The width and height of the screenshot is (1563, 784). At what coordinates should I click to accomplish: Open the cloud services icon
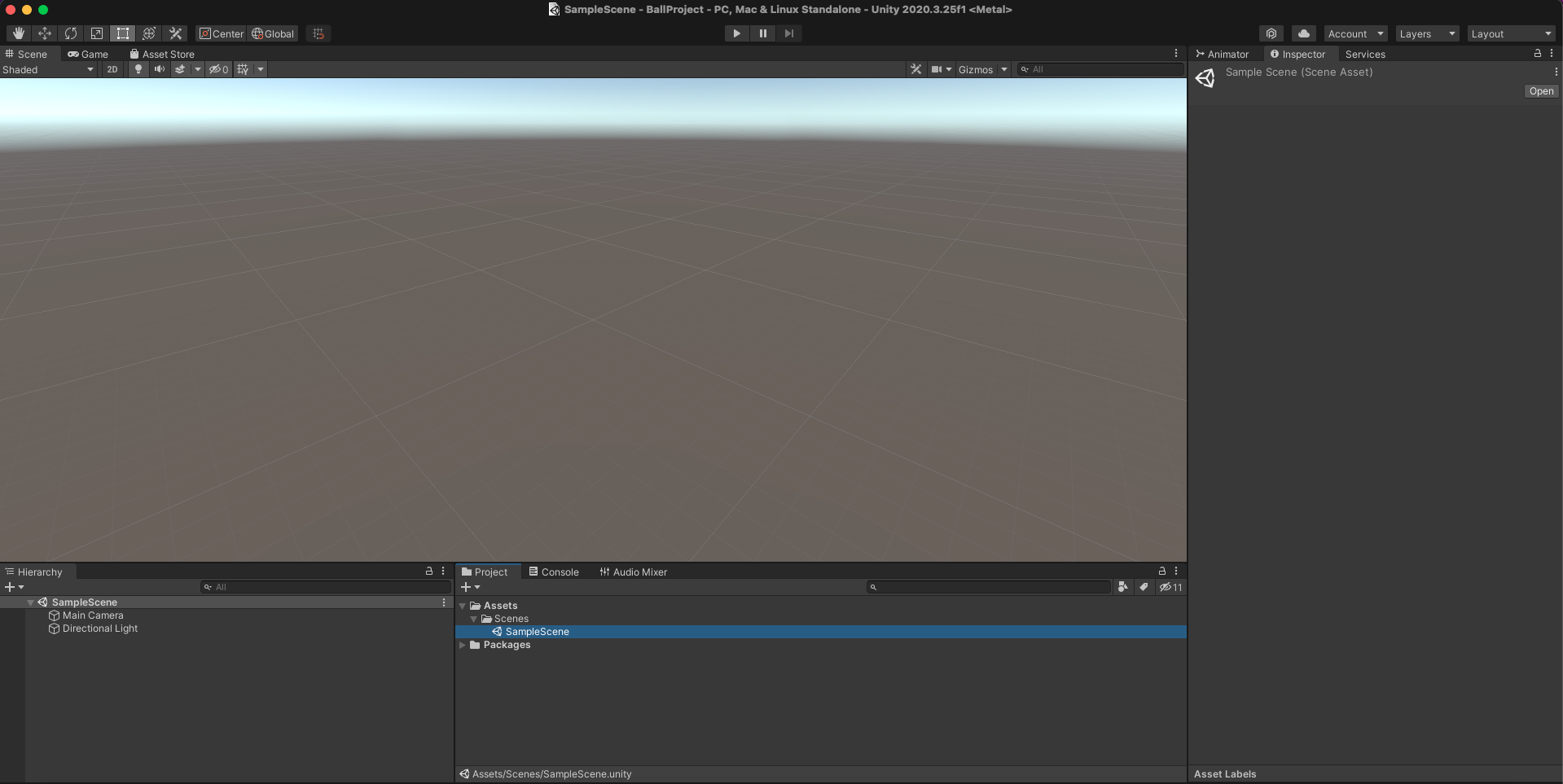pos(1304,33)
